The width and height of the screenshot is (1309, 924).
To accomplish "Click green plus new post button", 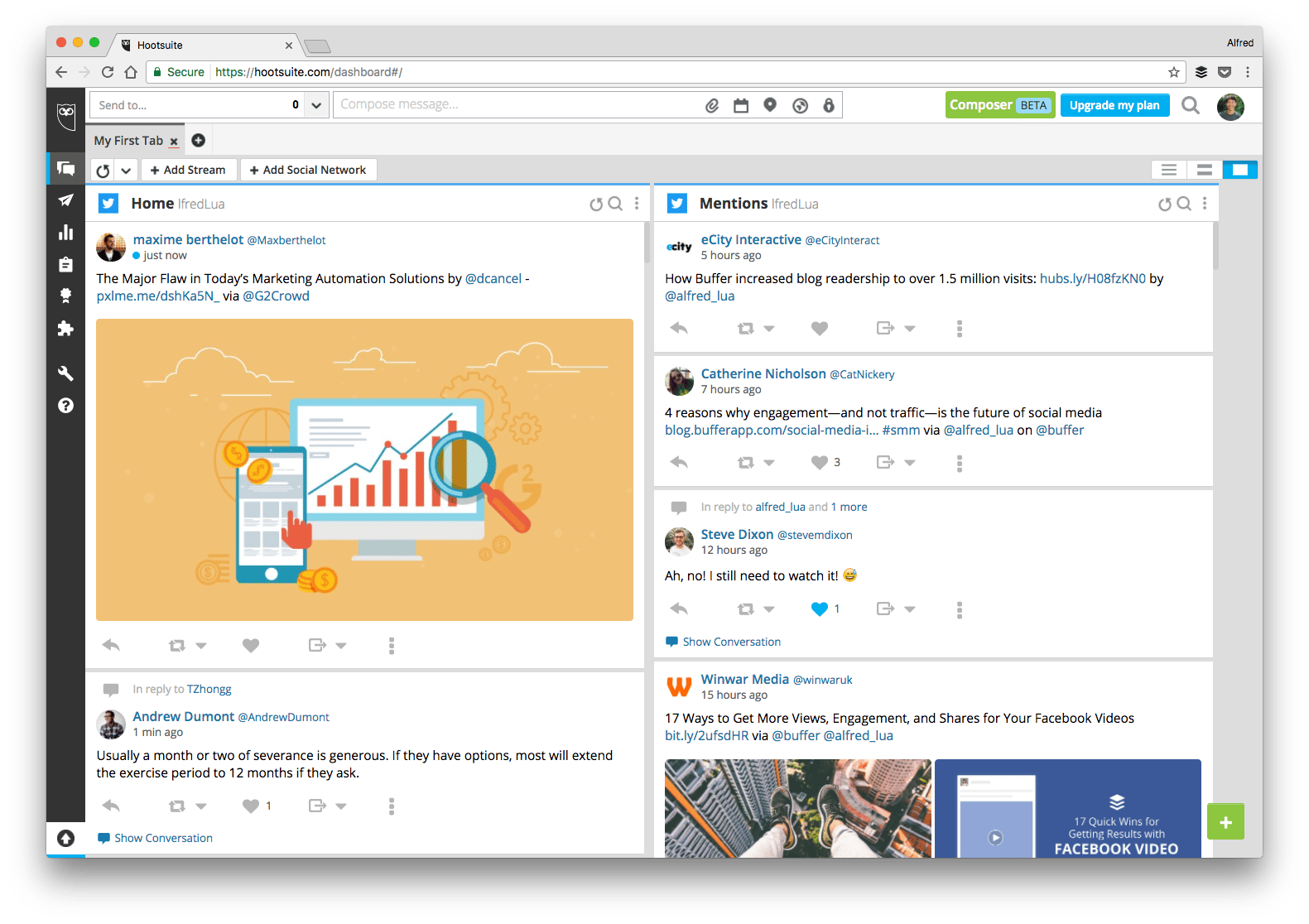I will (1225, 822).
